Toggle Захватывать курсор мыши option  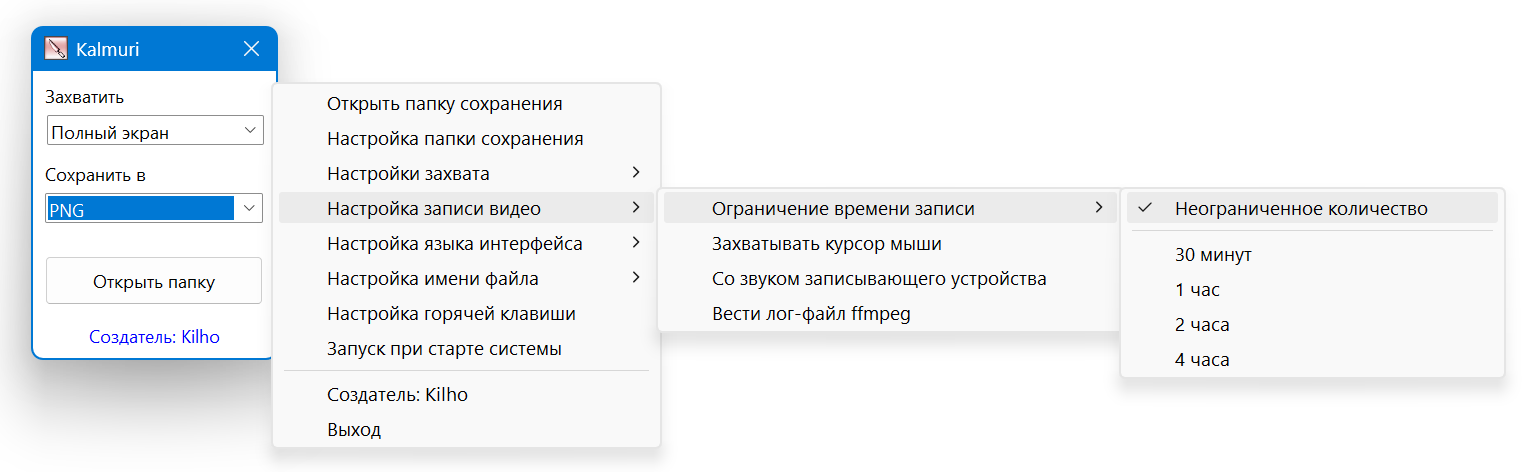[x=826, y=244]
